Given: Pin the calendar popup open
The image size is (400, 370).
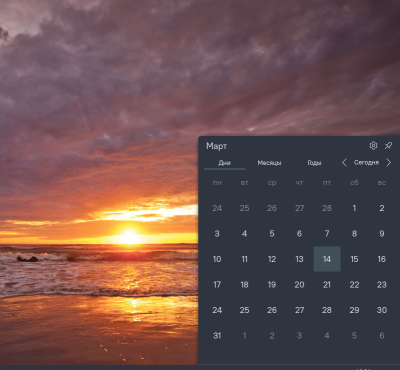Looking at the screenshot, I should 388,146.
